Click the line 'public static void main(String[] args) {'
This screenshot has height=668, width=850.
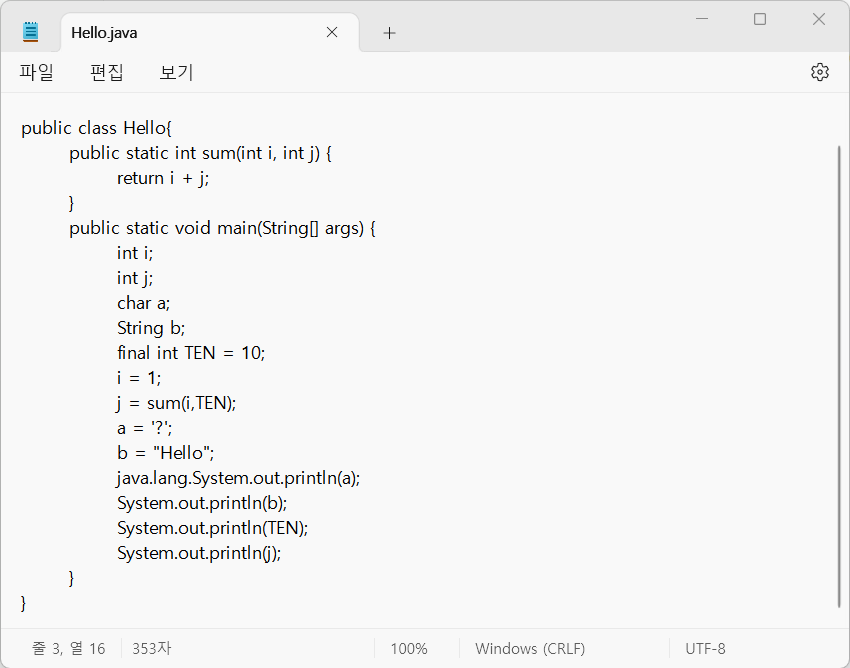click(x=222, y=228)
